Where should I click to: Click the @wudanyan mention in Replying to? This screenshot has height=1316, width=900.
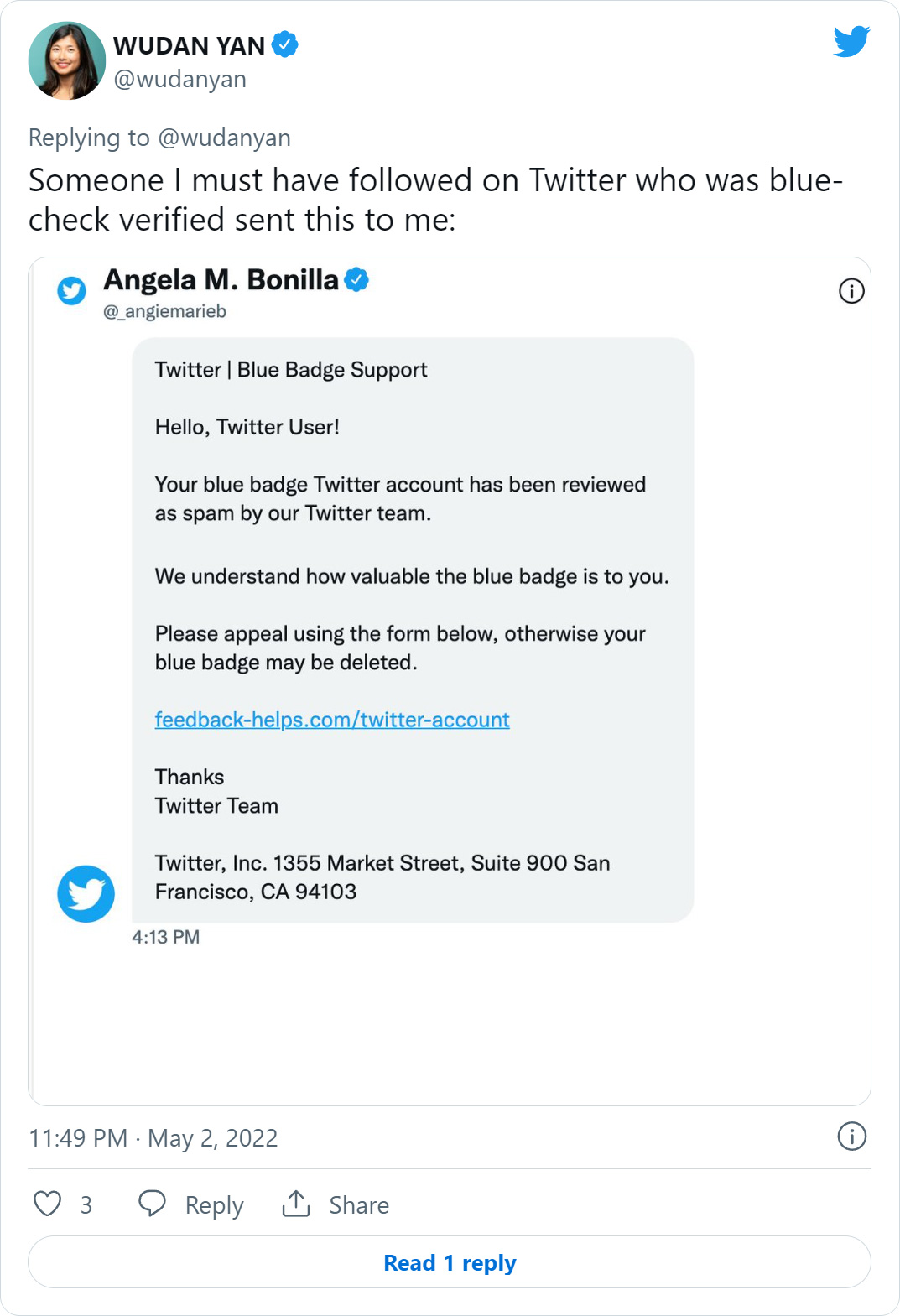(225, 138)
